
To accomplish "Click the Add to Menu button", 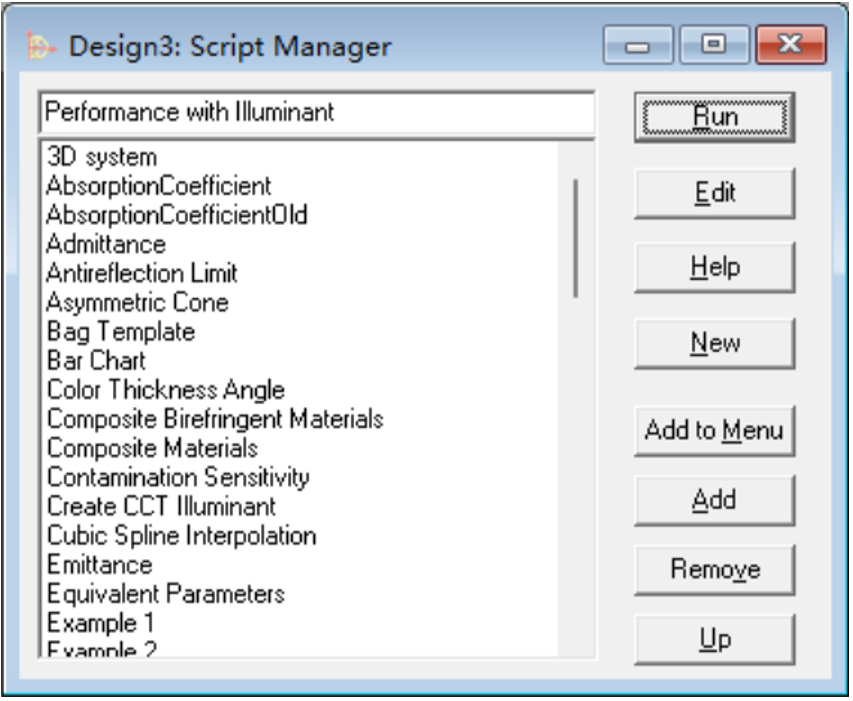I will (x=714, y=431).
